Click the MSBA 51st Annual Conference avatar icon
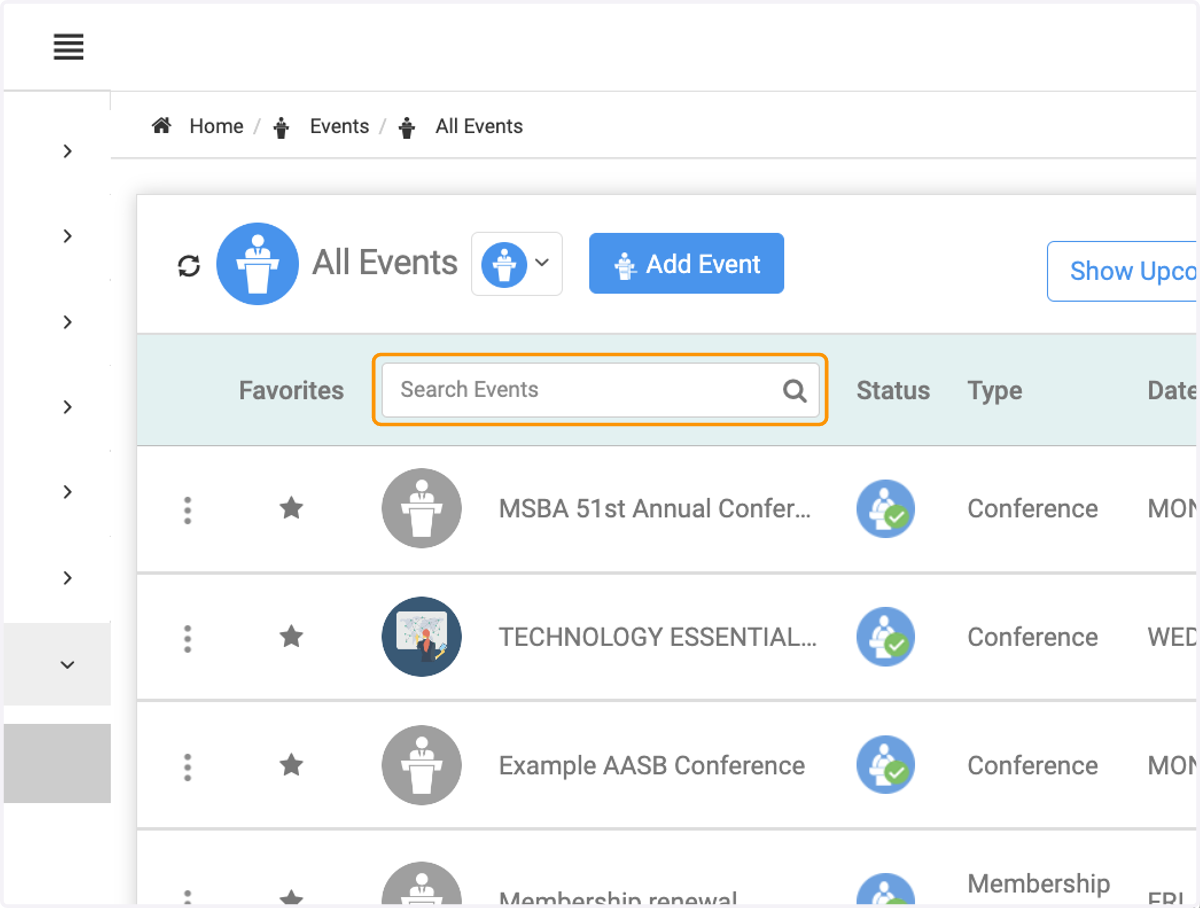 tap(422, 508)
